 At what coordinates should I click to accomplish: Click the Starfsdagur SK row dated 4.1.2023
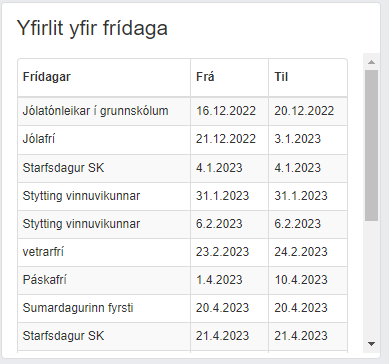point(182,168)
